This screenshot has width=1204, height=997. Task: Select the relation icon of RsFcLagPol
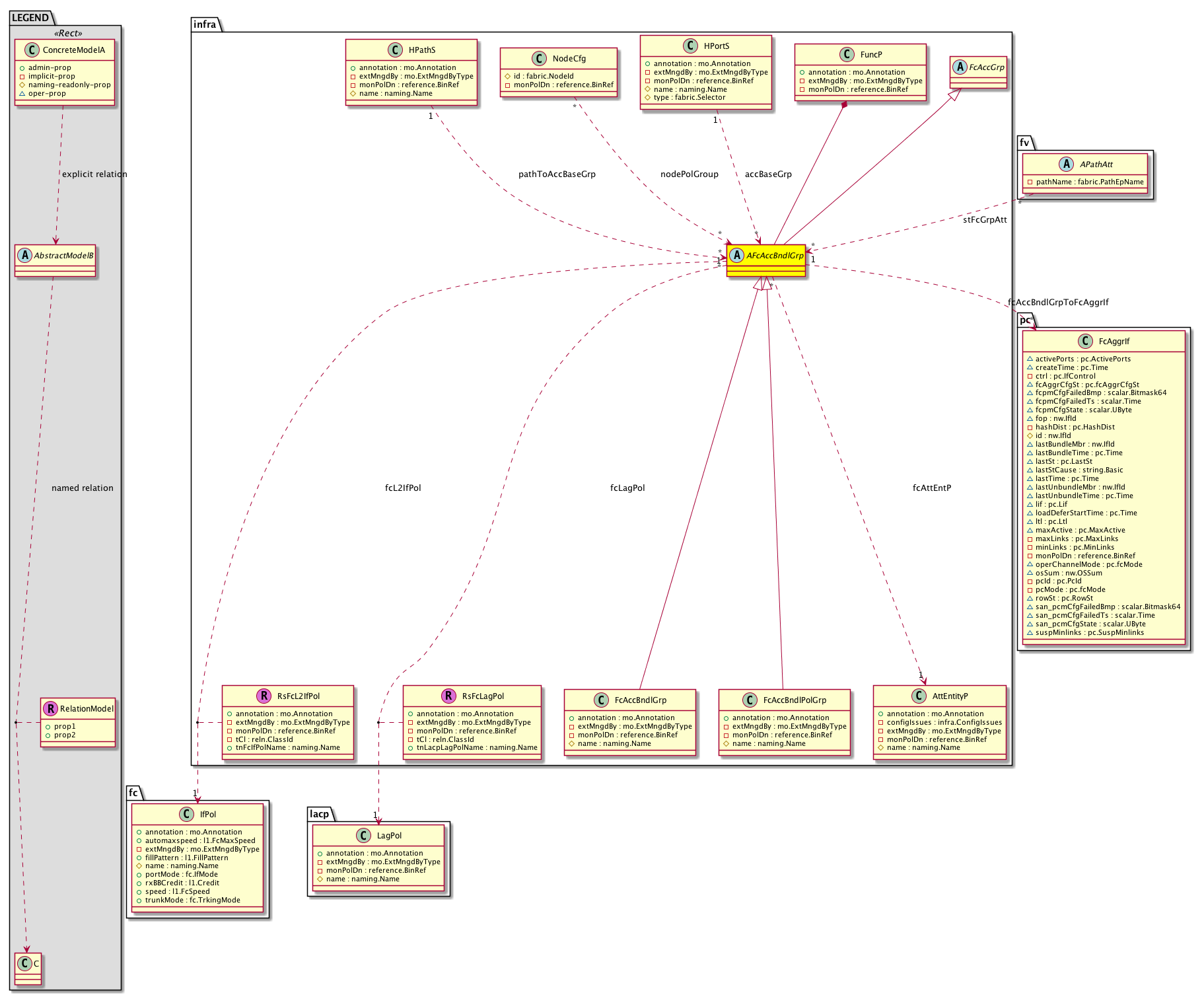click(449, 696)
